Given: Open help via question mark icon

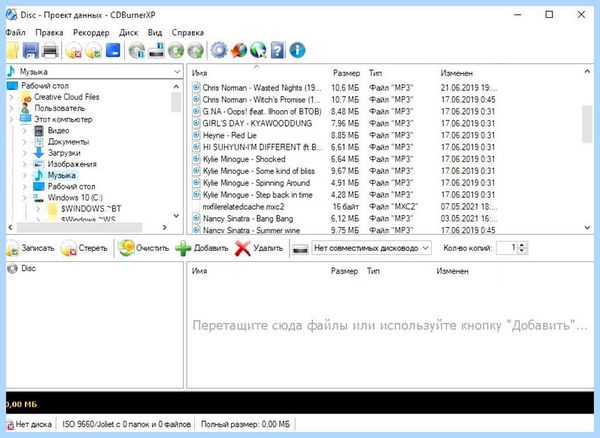Looking at the screenshot, I should [278, 50].
